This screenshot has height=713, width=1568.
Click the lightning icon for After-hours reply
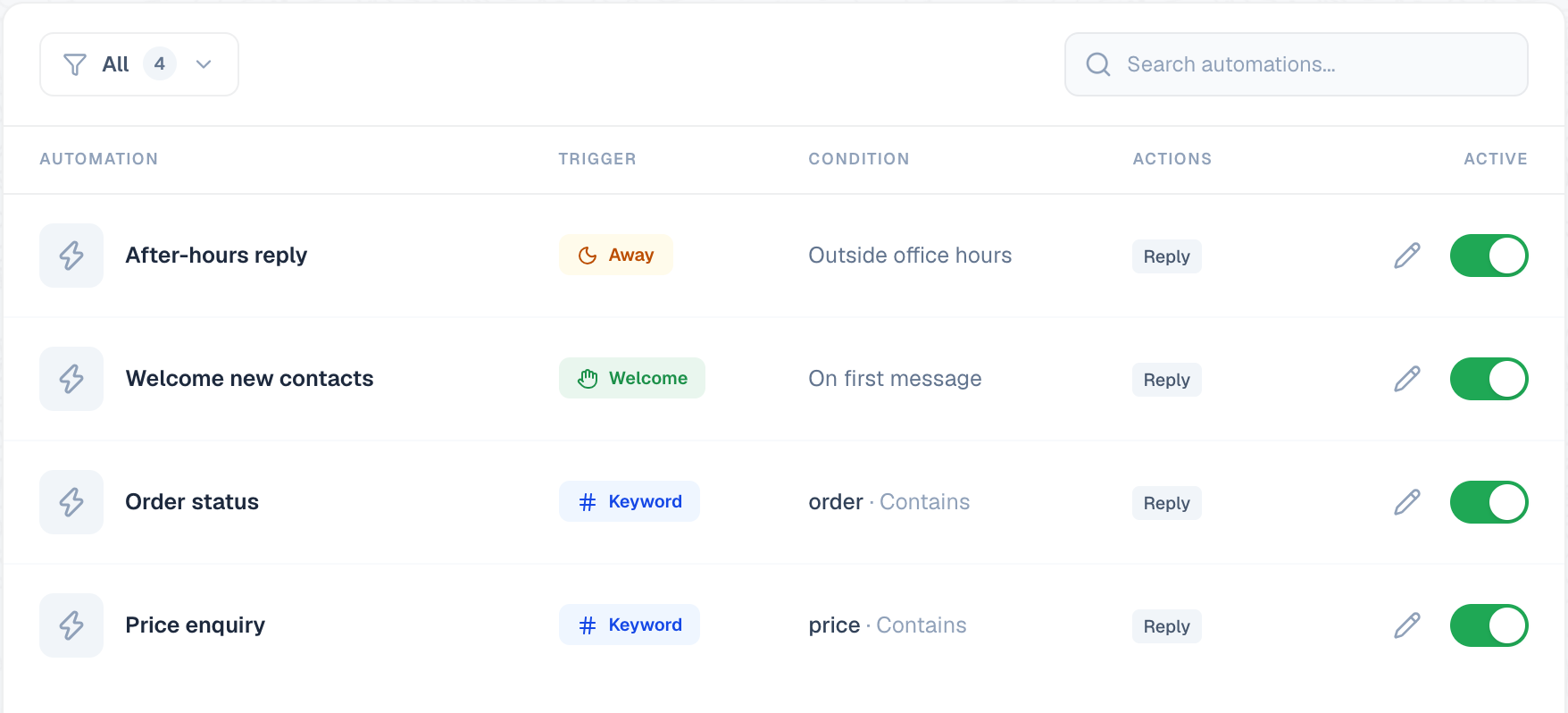click(x=71, y=256)
